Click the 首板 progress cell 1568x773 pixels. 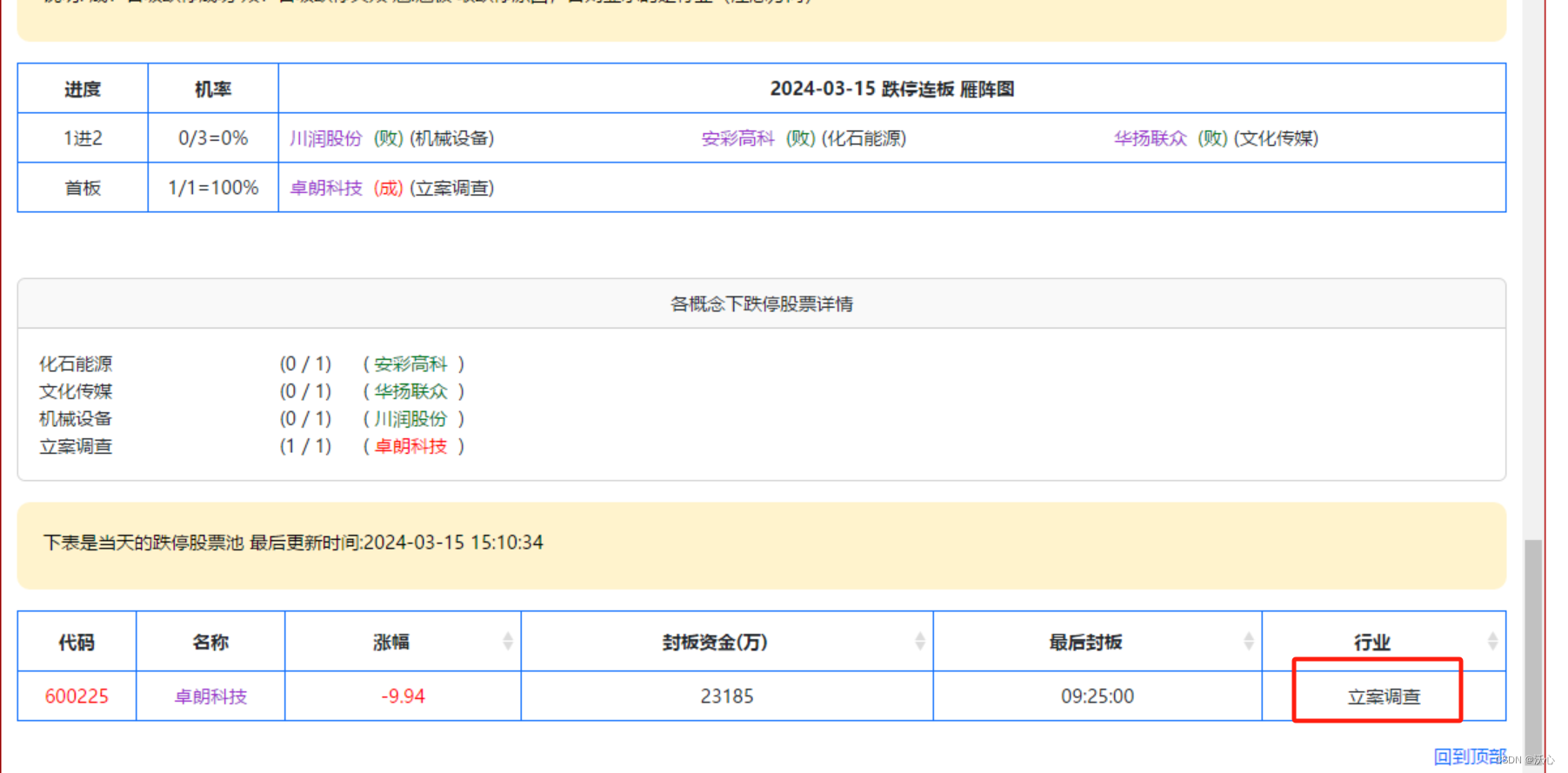[83, 188]
